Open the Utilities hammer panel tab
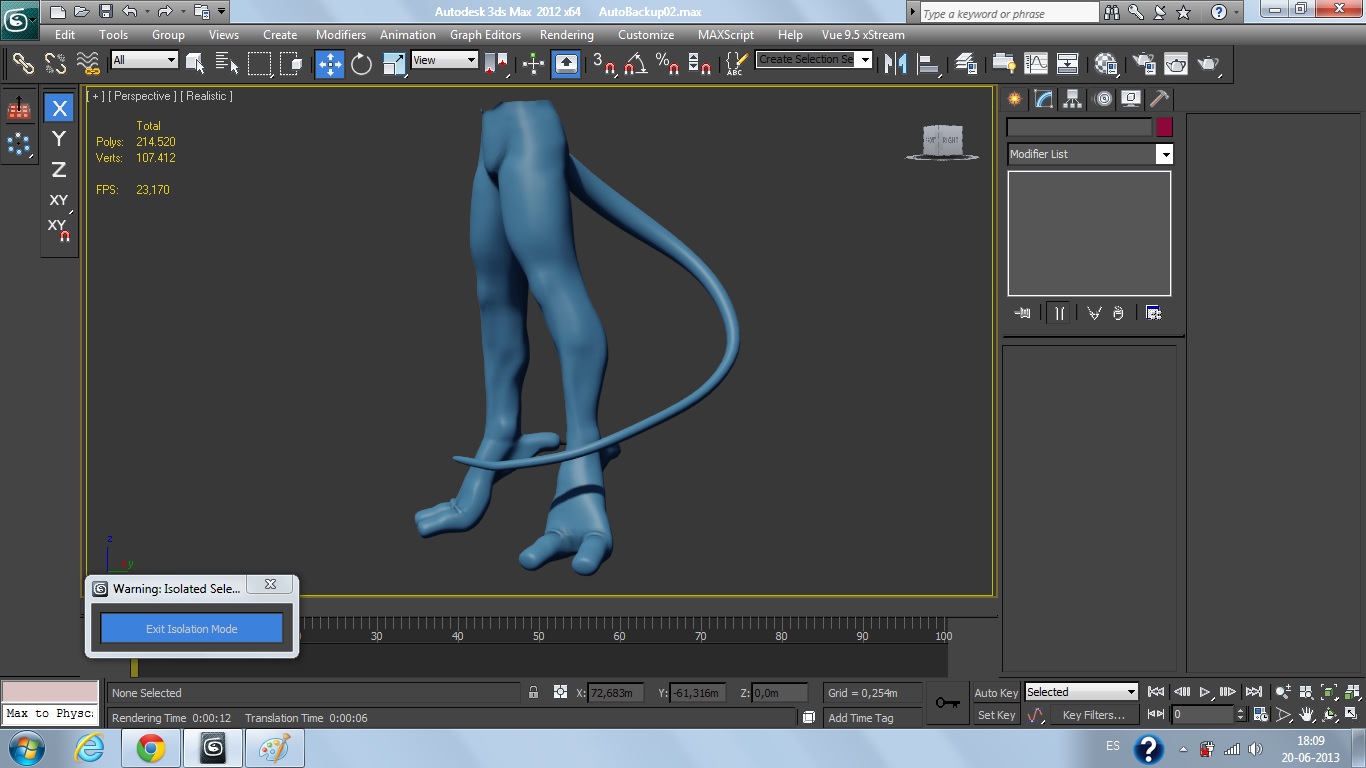Image resolution: width=1366 pixels, height=768 pixels. coord(1159,99)
